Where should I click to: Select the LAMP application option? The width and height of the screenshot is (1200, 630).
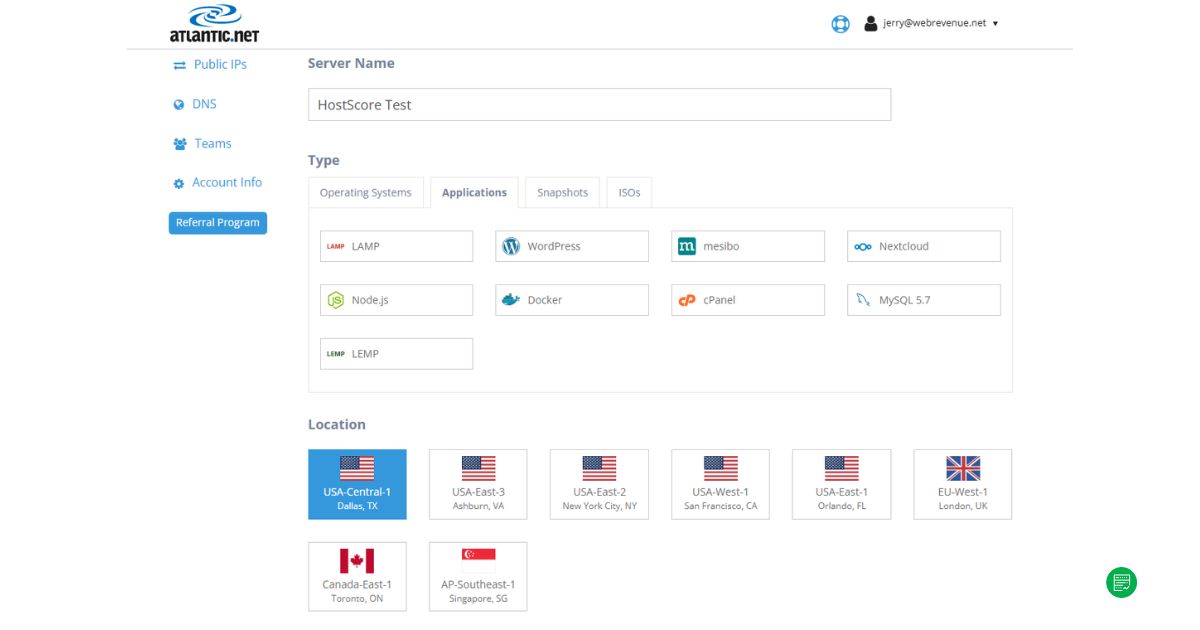(396, 246)
